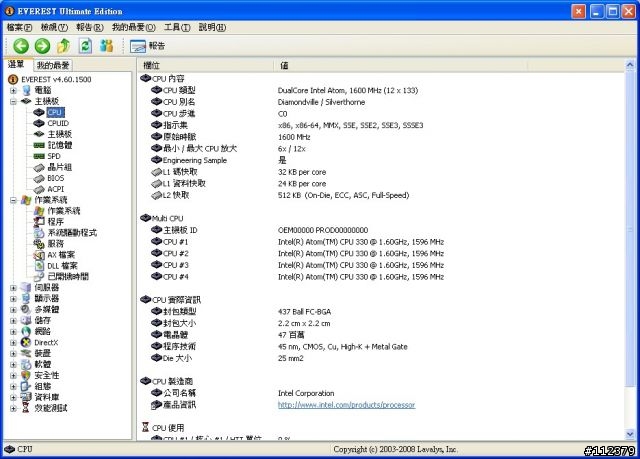Expand the 電腦 tree node
640x459 pixels.
click(13, 90)
